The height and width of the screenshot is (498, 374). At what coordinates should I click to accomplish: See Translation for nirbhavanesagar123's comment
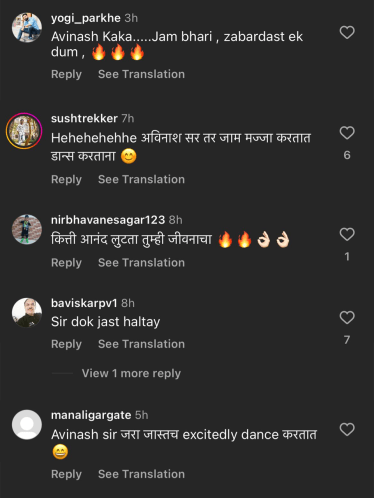(x=141, y=263)
